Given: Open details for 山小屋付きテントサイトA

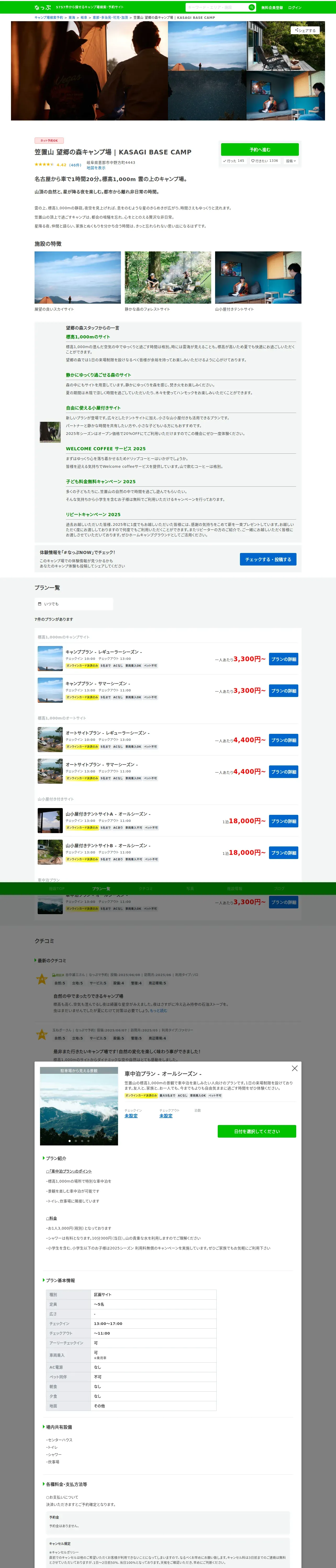Looking at the screenshot, I should 284,821.
